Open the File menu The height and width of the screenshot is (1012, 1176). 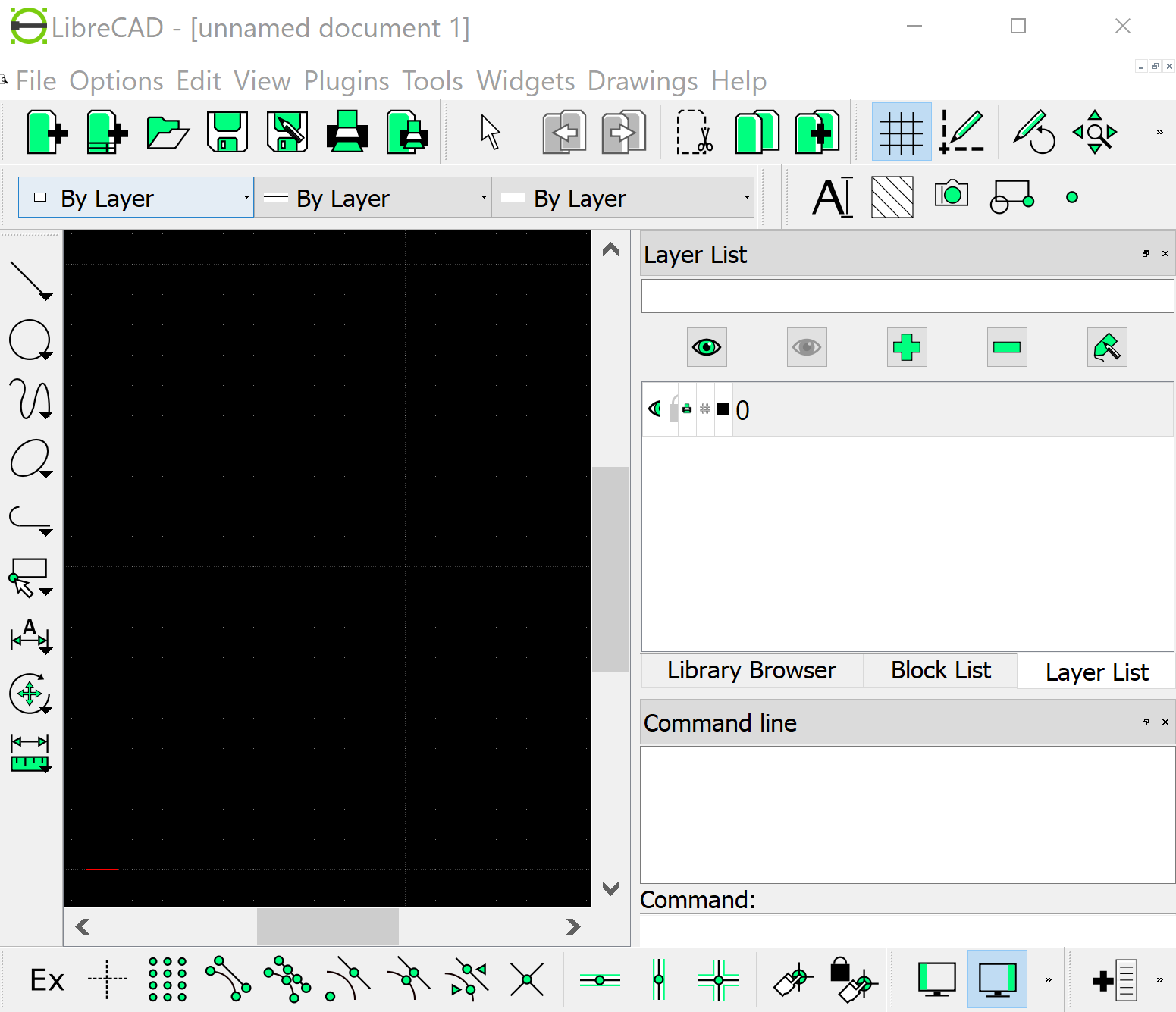click(36, 81)
